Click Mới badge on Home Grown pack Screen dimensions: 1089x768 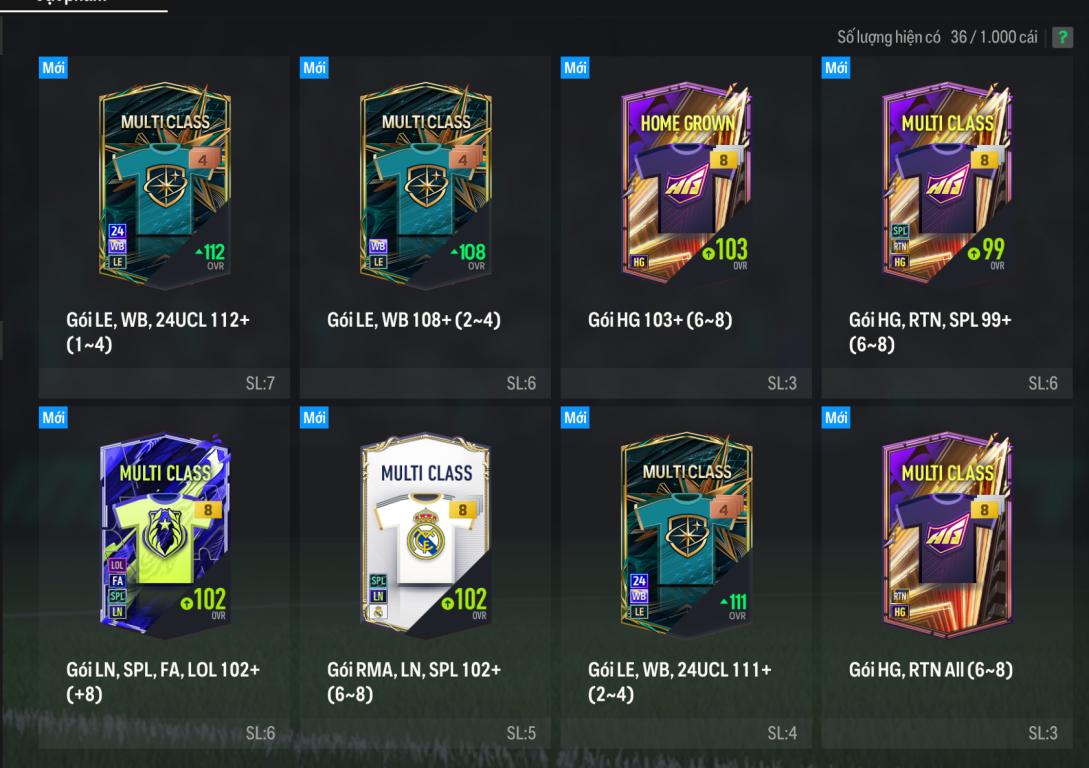(575, 67)
